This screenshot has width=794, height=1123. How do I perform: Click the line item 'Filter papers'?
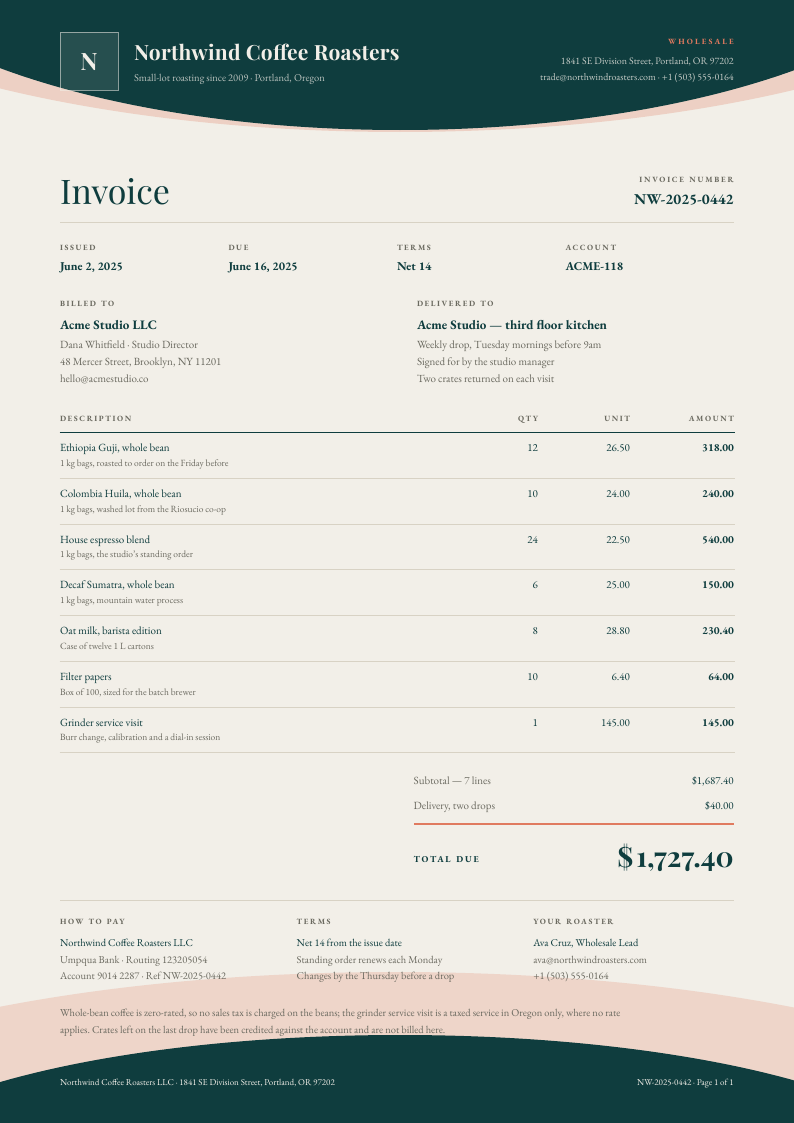86,676
